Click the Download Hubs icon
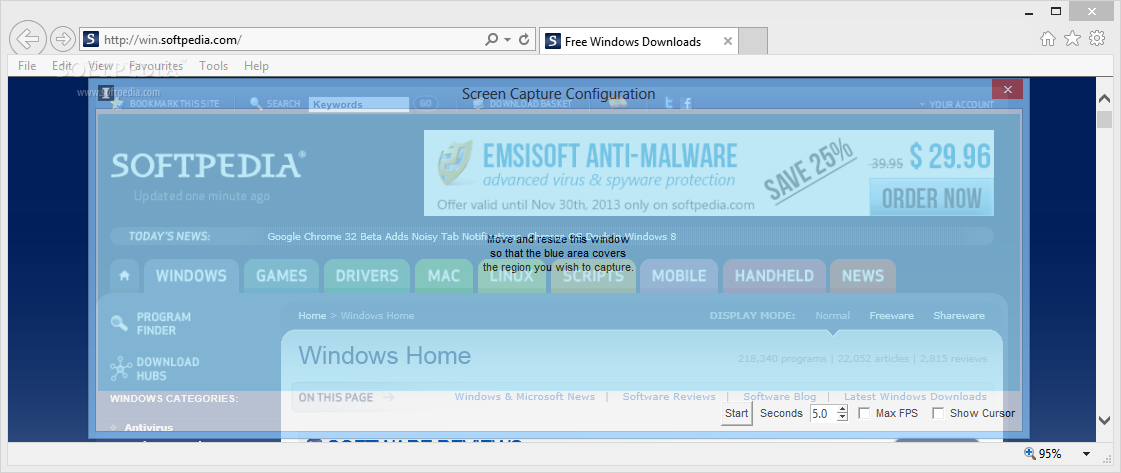 pos(121,369)
